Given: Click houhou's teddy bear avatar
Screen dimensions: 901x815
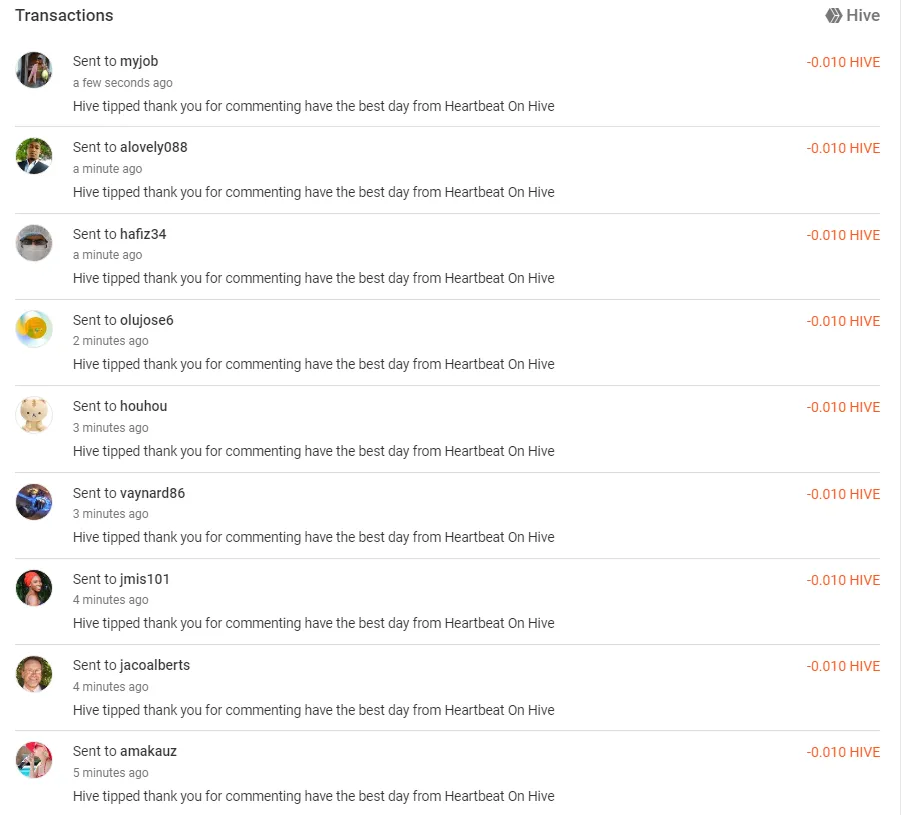Looking at the screenshot, I should coord(34,415).
